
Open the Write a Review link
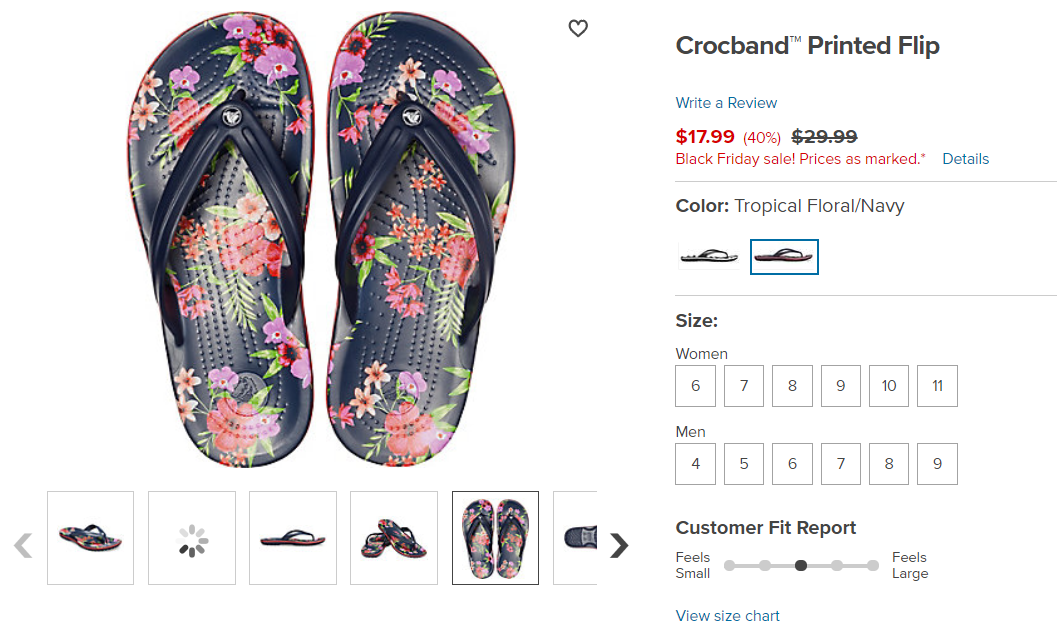pos(726,102)
